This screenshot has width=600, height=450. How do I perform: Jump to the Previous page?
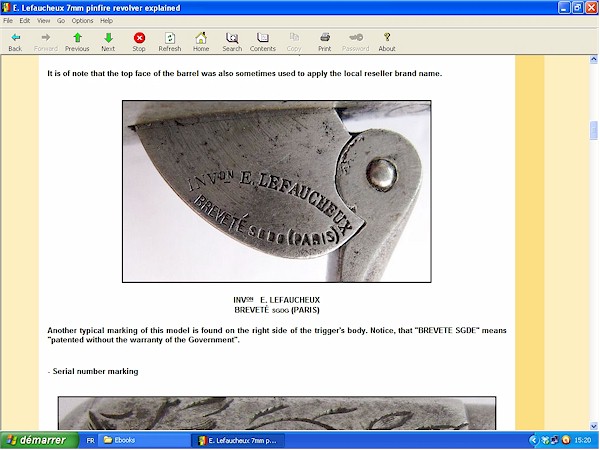point(77,42)
